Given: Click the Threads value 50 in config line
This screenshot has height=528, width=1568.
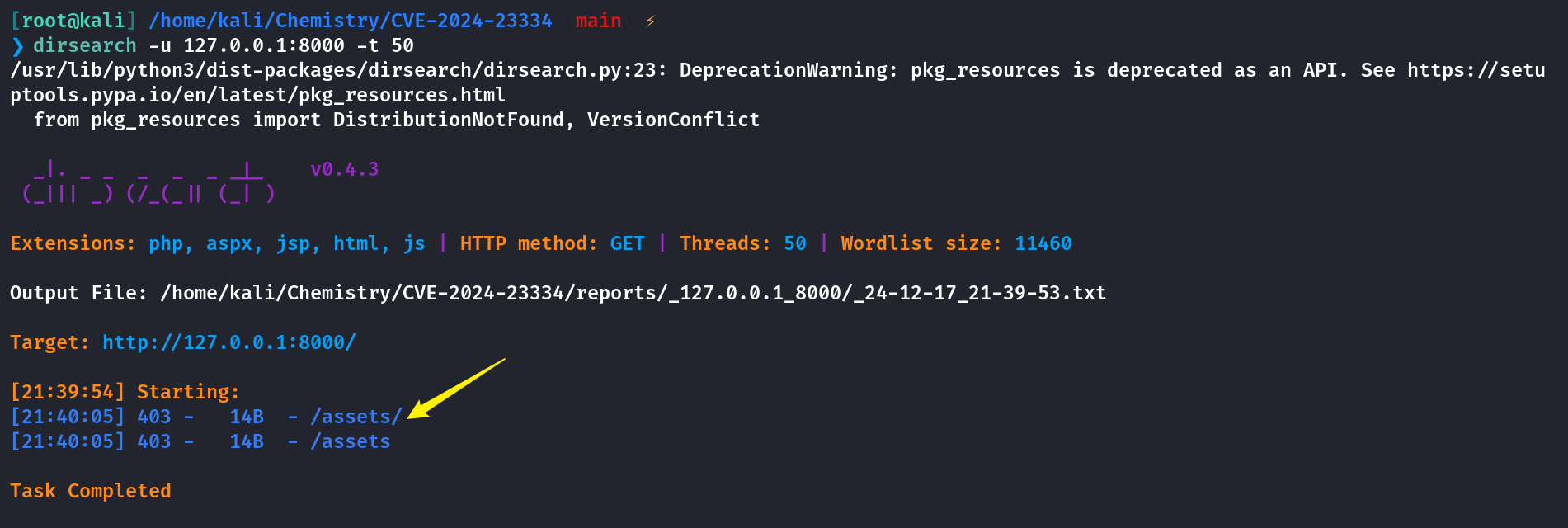Looking at the screenshot, I should pos(795,243).
